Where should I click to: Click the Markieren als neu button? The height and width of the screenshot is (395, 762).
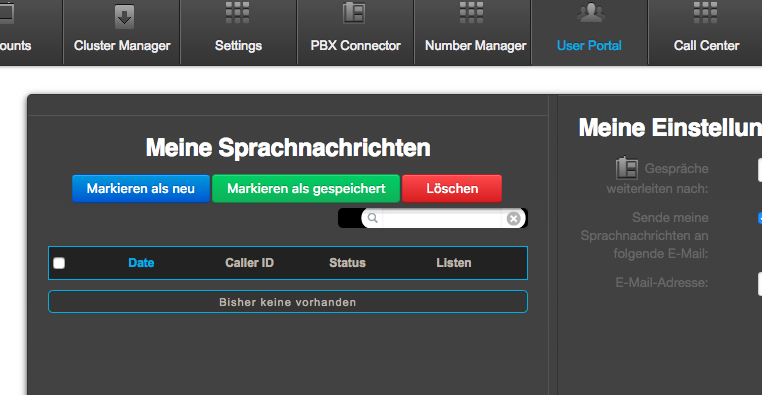(x=141, y=189)
